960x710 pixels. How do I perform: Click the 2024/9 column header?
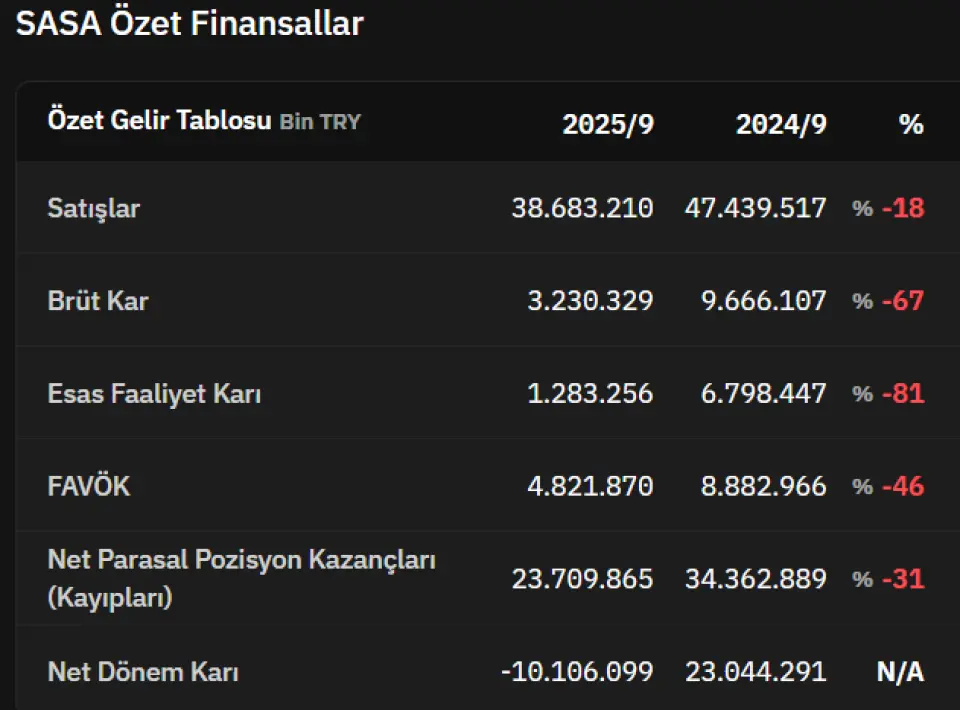tap(781, 124)
